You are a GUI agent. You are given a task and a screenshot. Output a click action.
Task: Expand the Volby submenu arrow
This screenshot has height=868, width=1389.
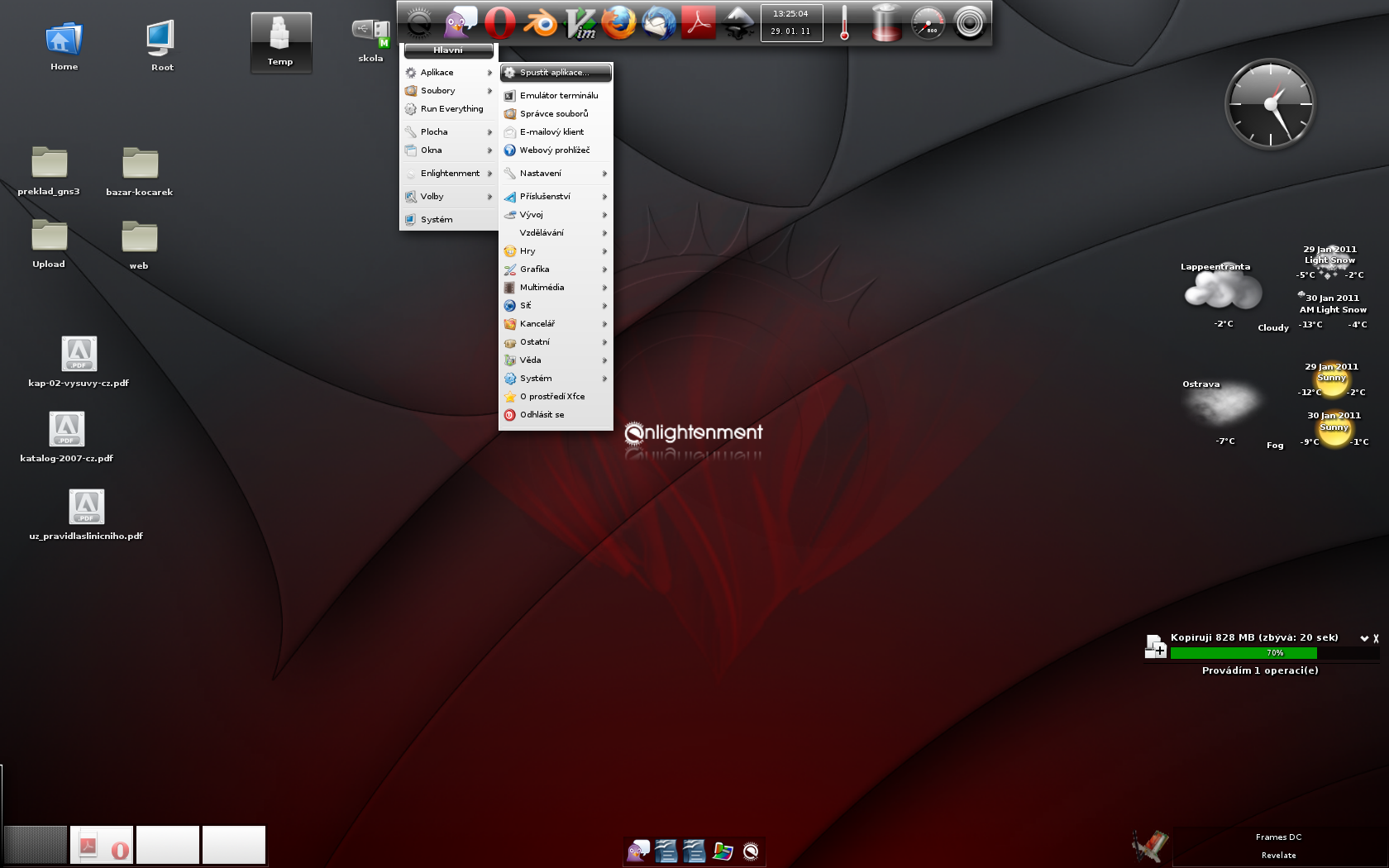pos(489,197)
